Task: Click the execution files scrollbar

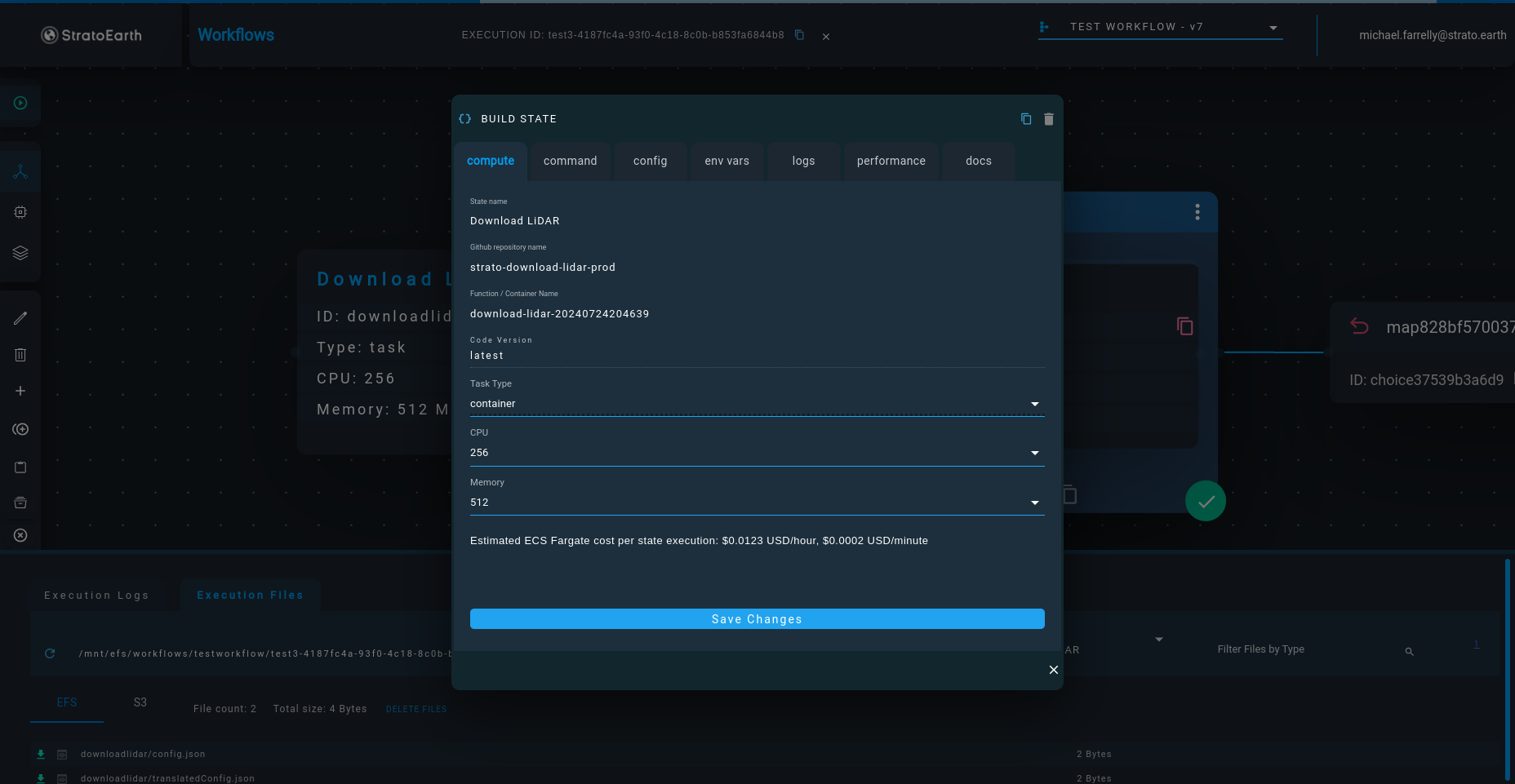Action: tap(1507, 669)
